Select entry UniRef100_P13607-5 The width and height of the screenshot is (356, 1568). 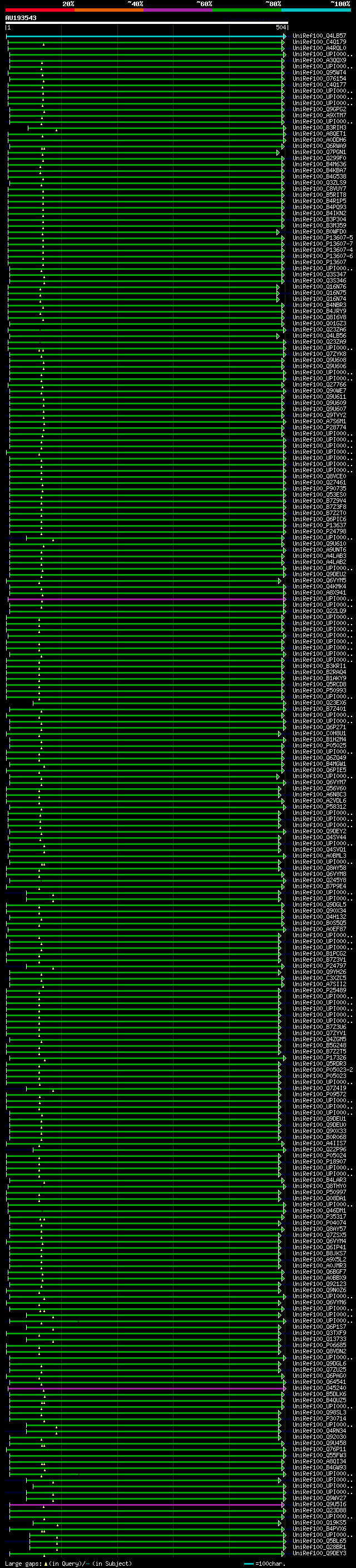click(x=323, y=238)
